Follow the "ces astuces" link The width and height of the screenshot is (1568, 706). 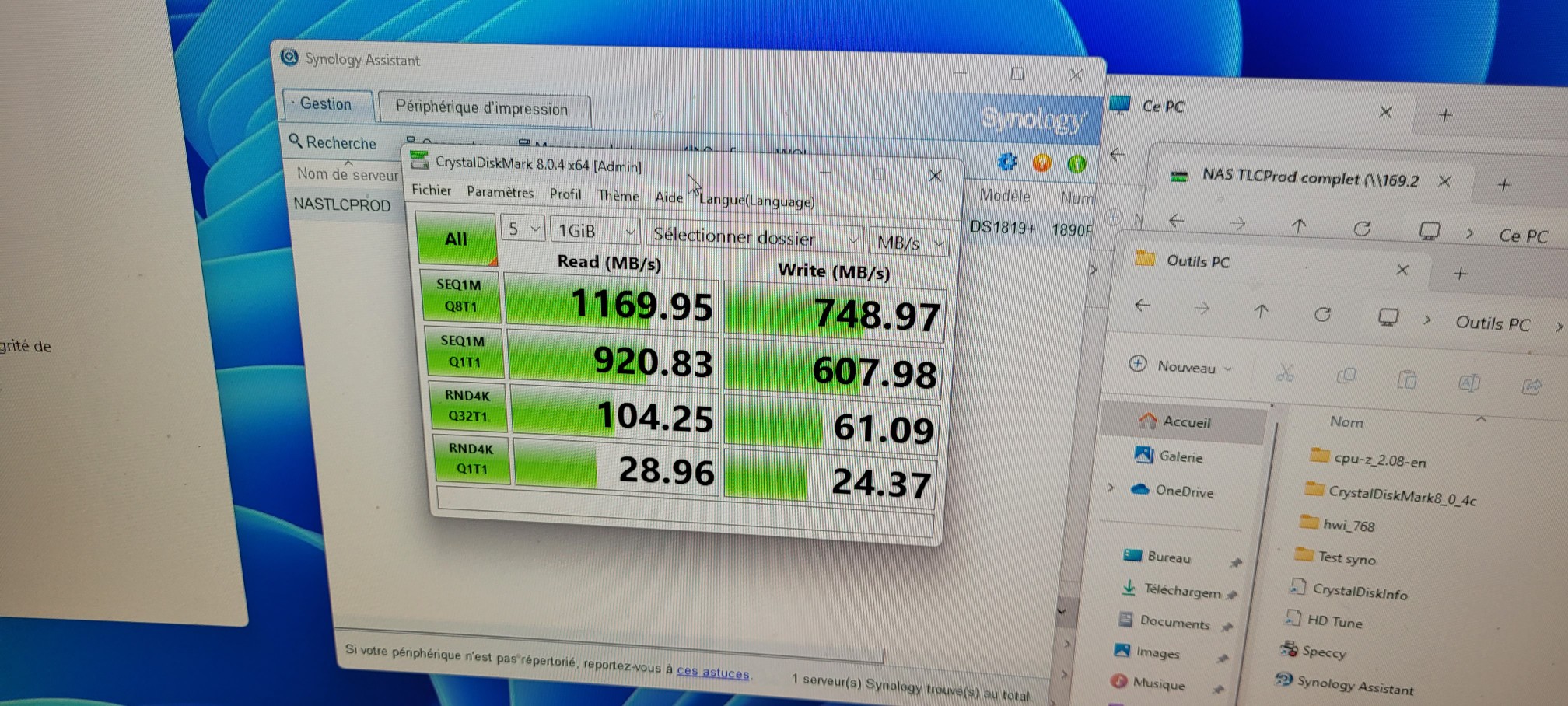(x=712, y=671)
